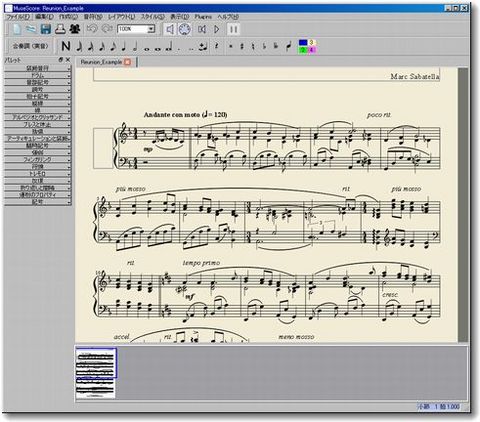Undo the last action with the undo arrow

coord(91,29)
